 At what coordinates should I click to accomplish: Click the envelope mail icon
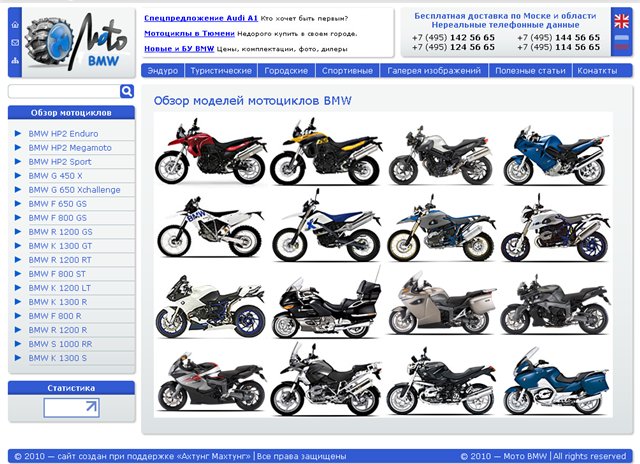pyautogui.click(x=15, y=42)
